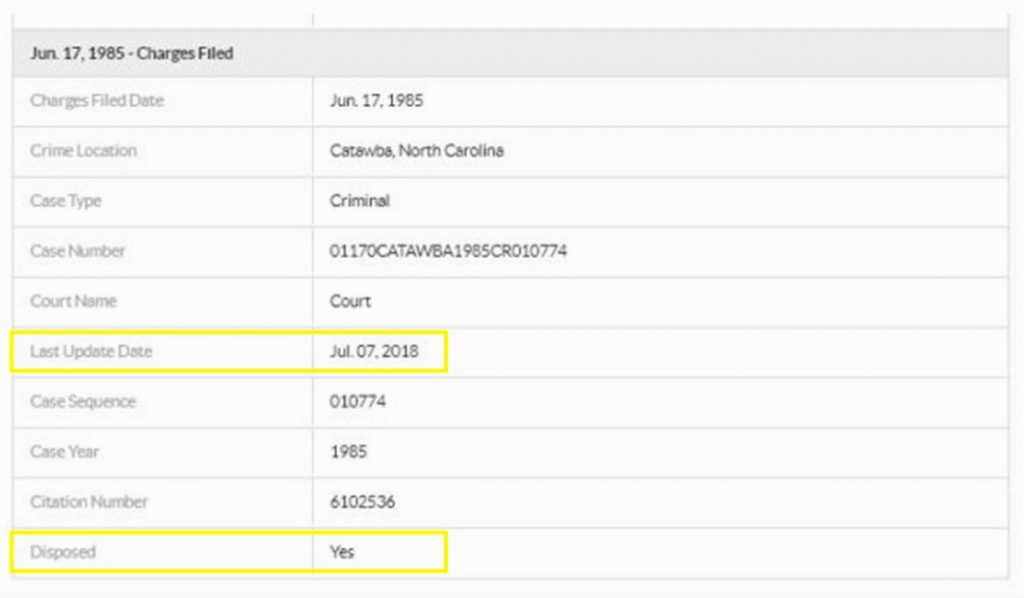1024x598 pixels.
Task: Select the Case Number label
Action: coord(77,251)
